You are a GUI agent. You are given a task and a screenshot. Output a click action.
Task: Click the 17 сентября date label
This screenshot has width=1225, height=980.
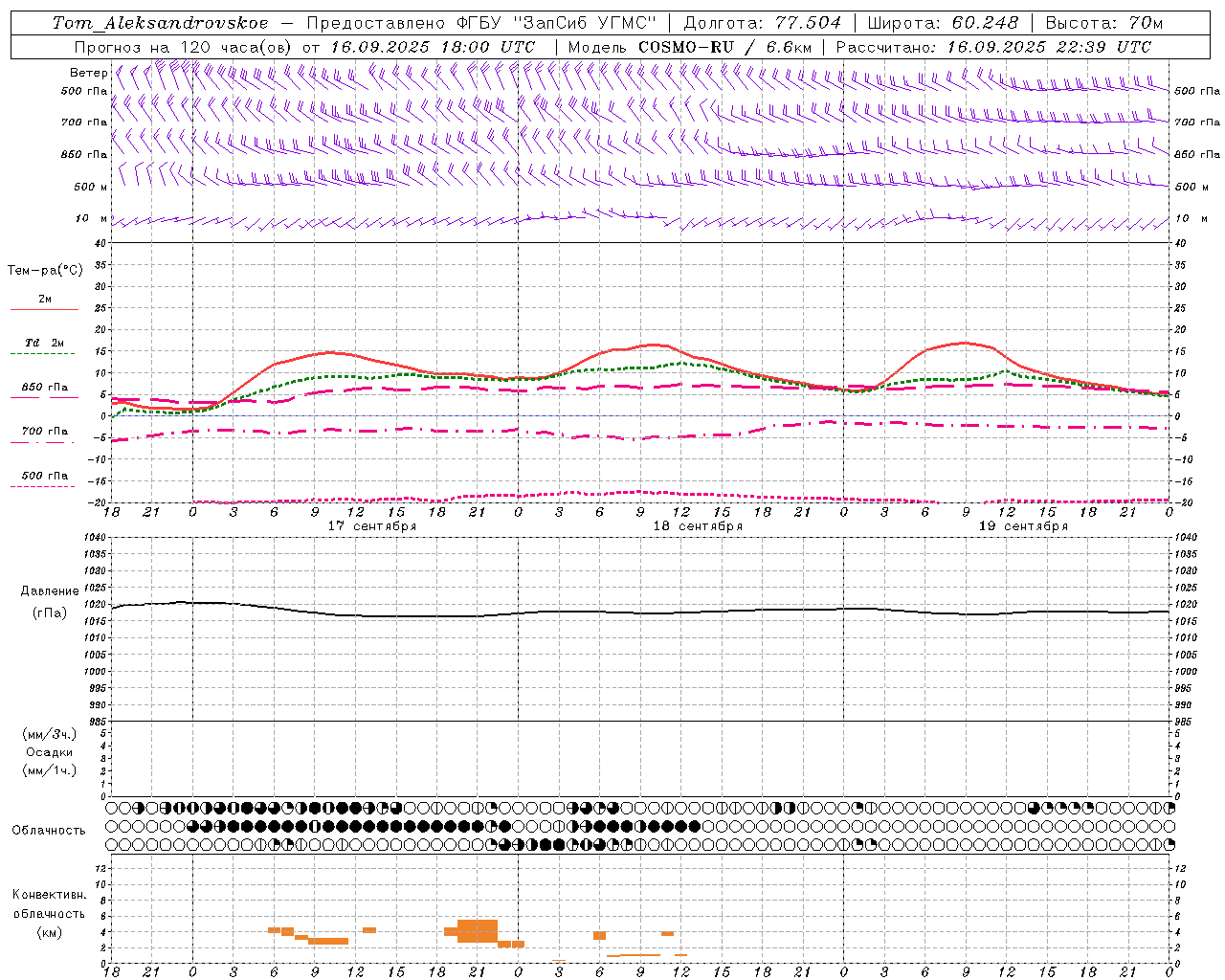(371, 526)
